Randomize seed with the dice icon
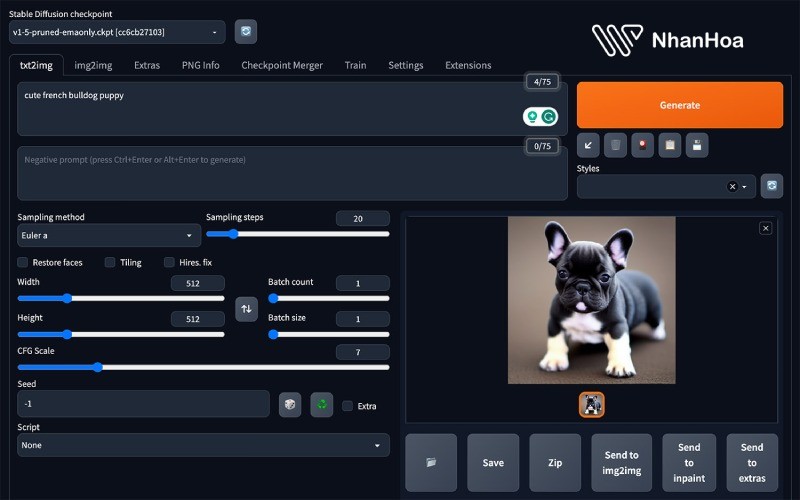This screenshot has width=800, height=500. click(x=290, y=405)
